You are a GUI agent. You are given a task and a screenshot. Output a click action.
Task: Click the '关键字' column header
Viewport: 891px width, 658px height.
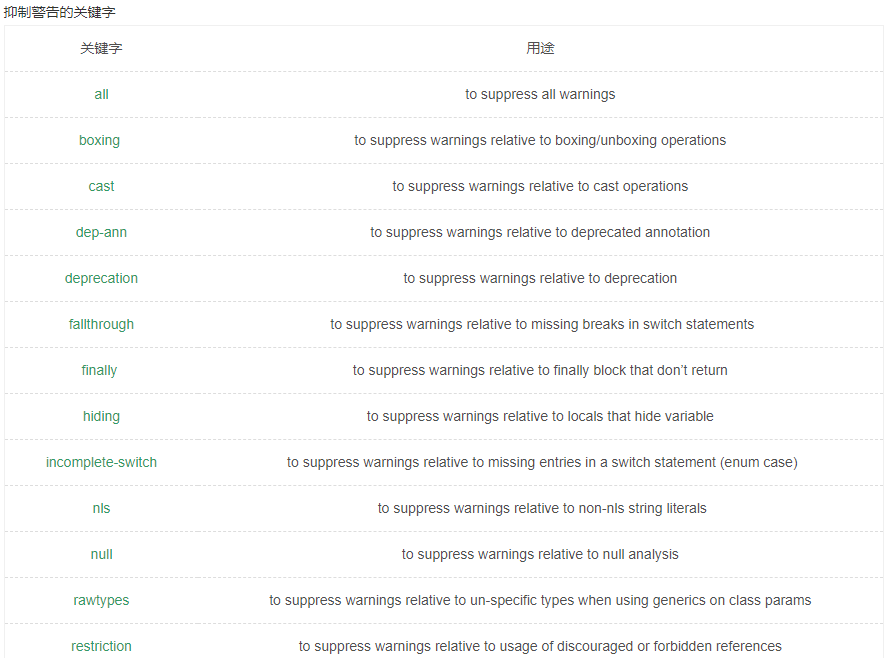101,48
